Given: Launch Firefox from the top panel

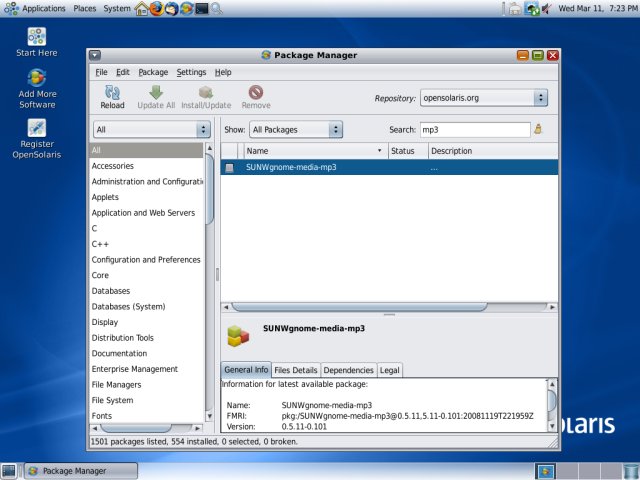Looking at the screenshot, I should tap(156, 8).
